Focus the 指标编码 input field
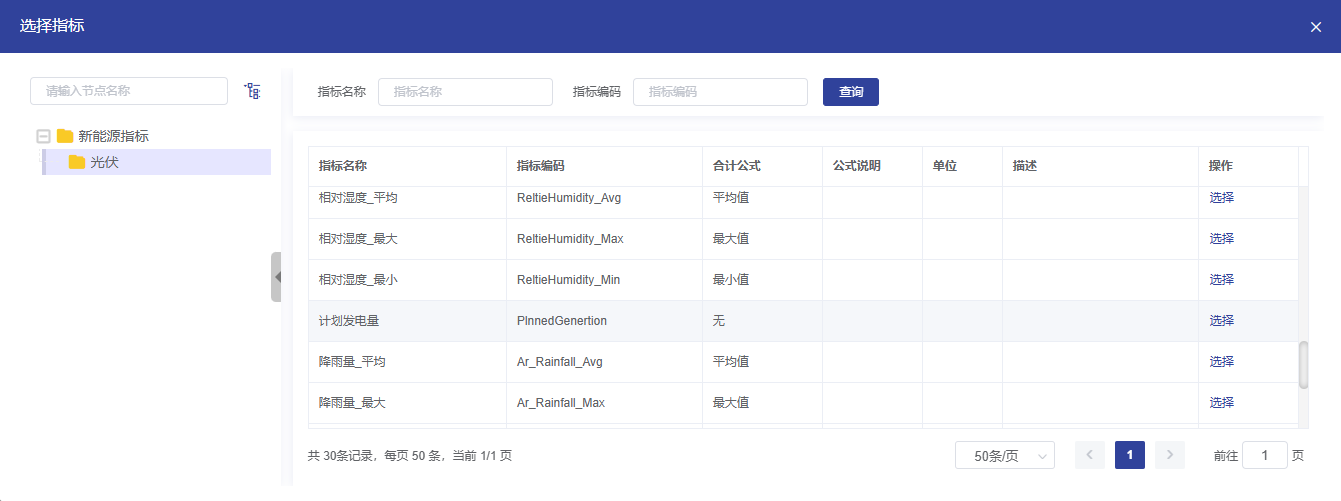This screenshot has width=1341, height=501. 720,92
